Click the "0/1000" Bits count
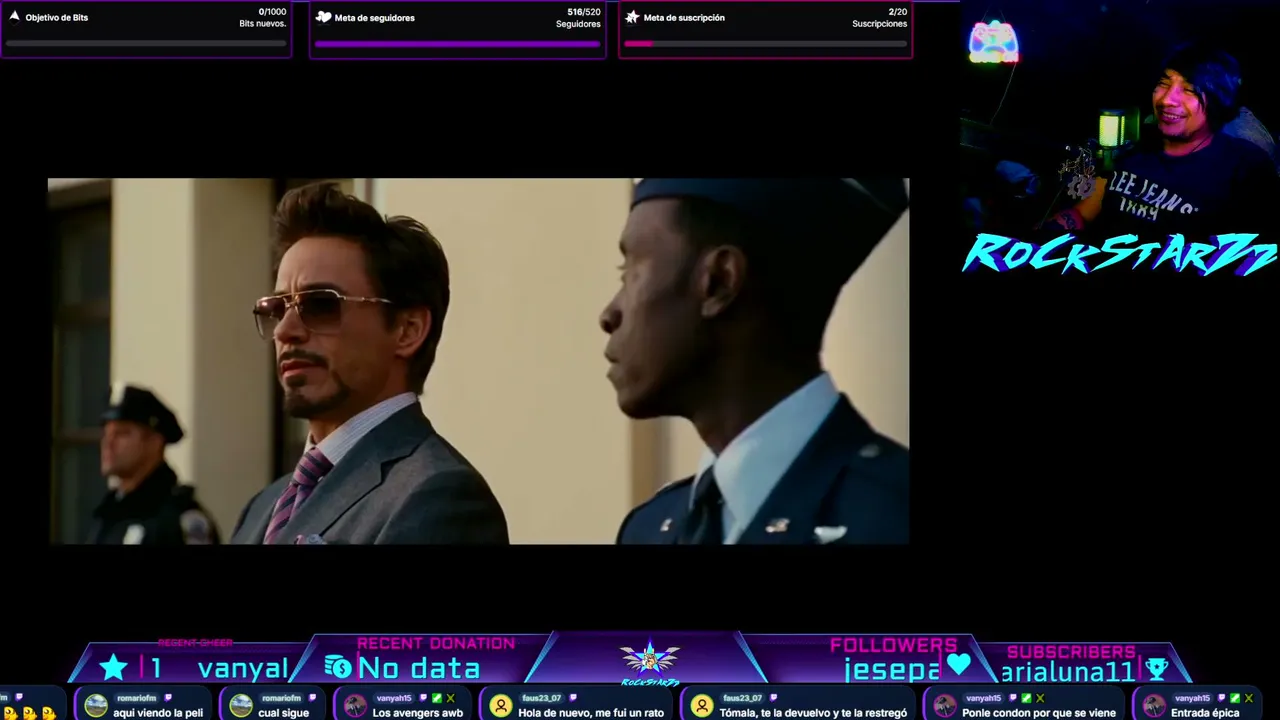Image resolution: width=1280 pixels, height=720 pixels. [272, 12]
